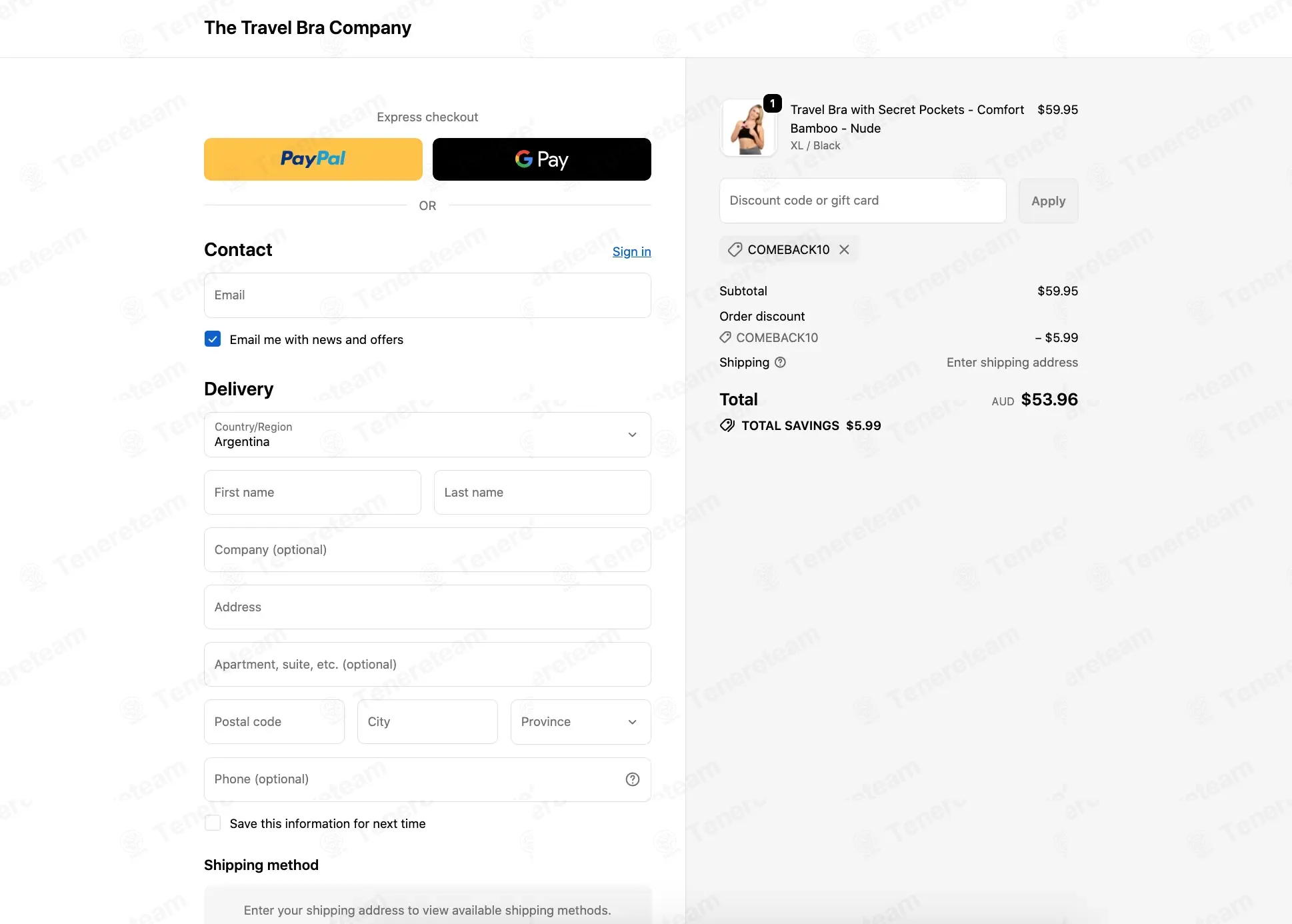This screenshot has width=1292, height=924.
Task: Uncheck Email me with news and offers
Action: (213, 339)
